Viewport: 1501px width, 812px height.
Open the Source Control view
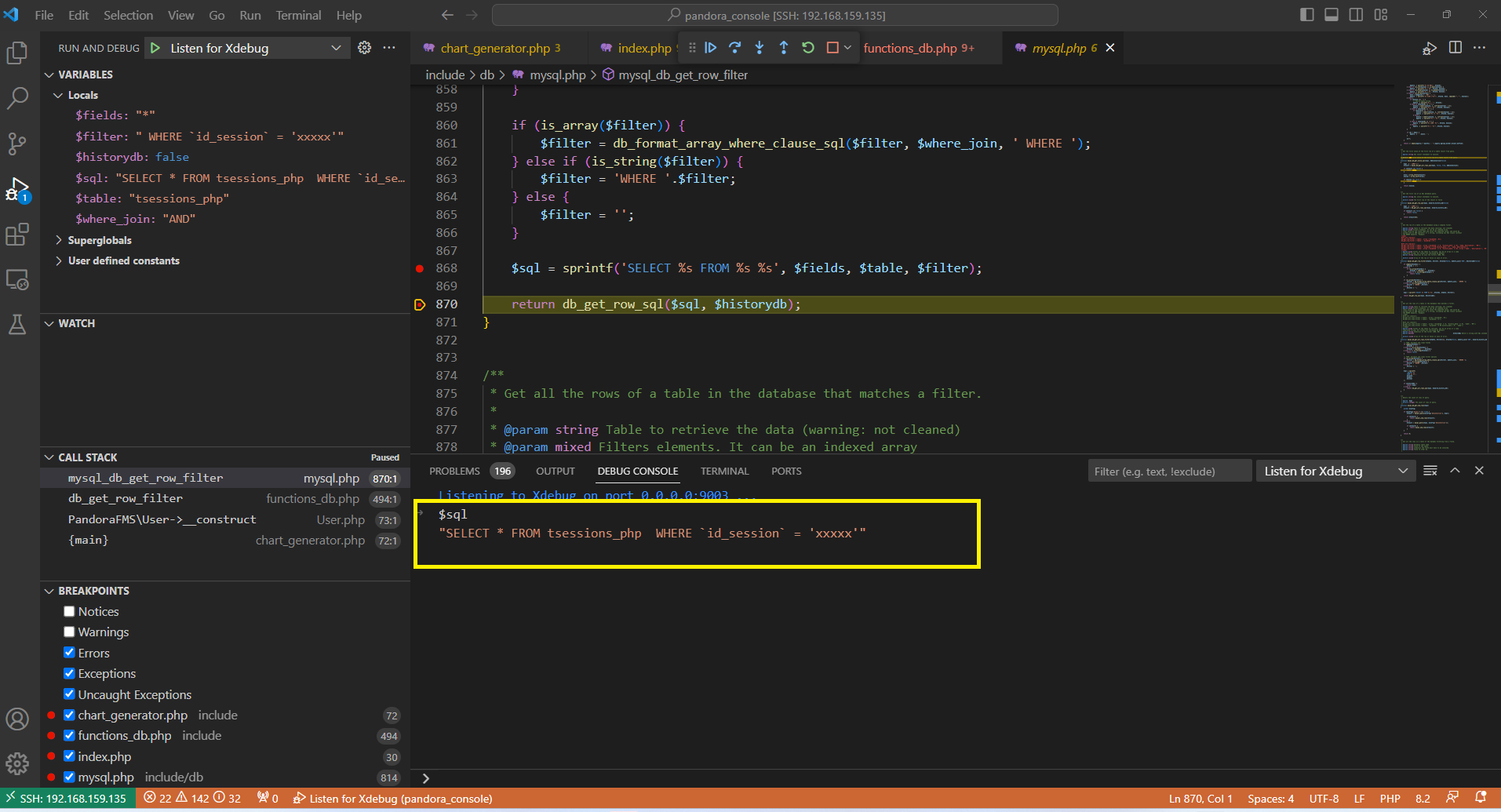point(17,144)
